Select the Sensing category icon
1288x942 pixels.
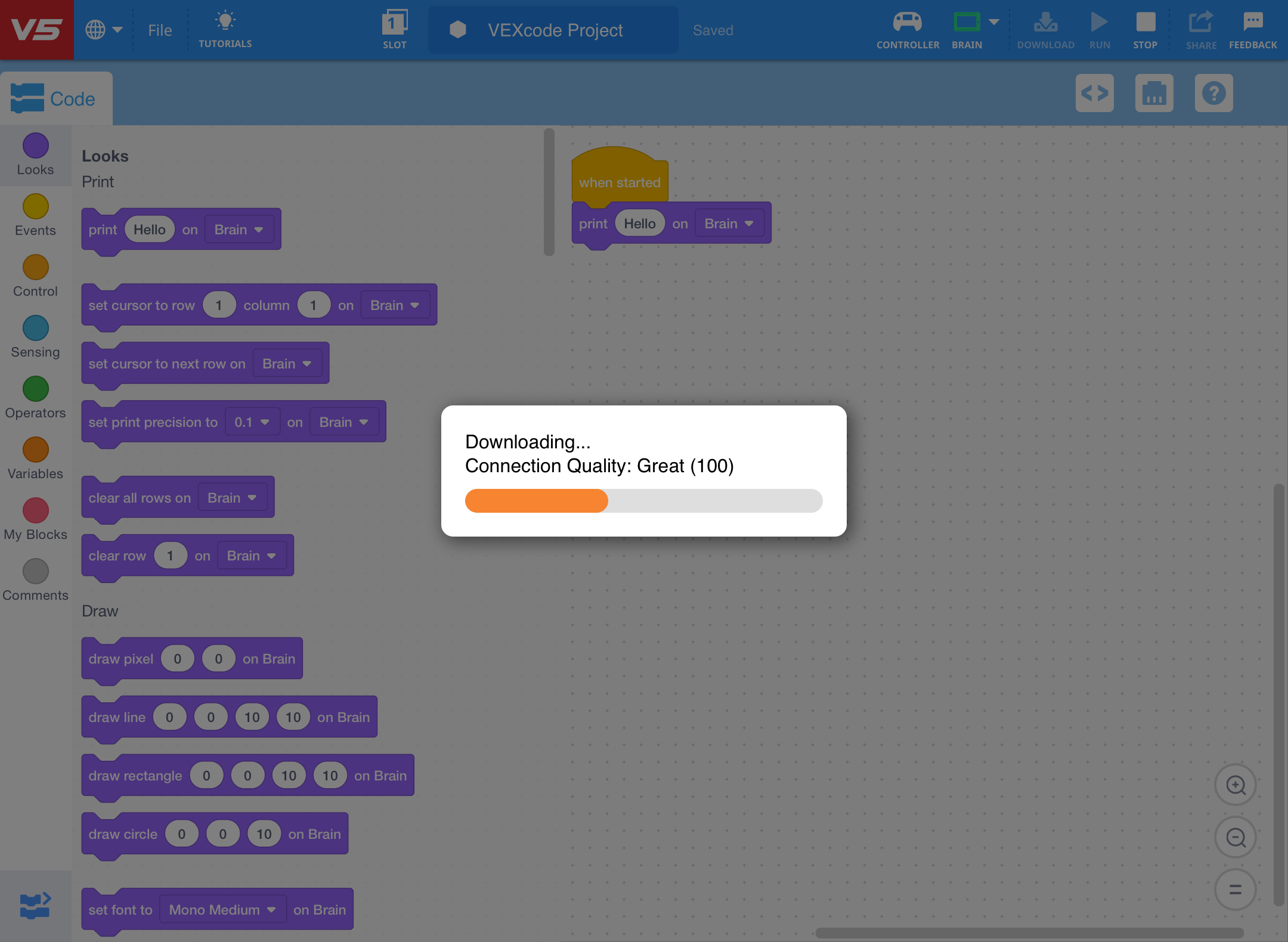(35, 328)
